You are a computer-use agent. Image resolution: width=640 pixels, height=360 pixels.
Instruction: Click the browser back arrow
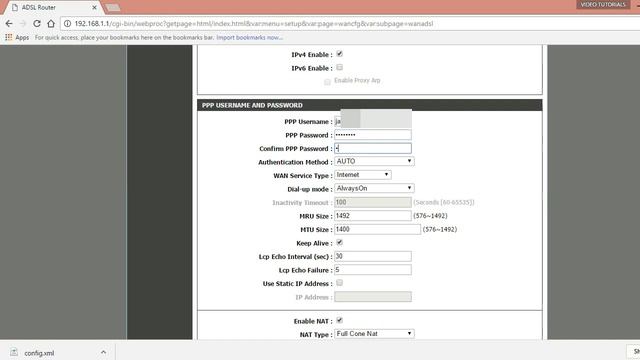tap(9, 24)
